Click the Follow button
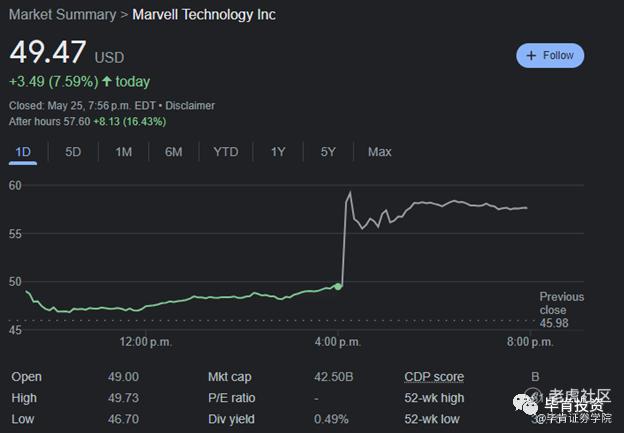This screenshot has width=624, height=433. pyautogui.click(x=550, y=56)
